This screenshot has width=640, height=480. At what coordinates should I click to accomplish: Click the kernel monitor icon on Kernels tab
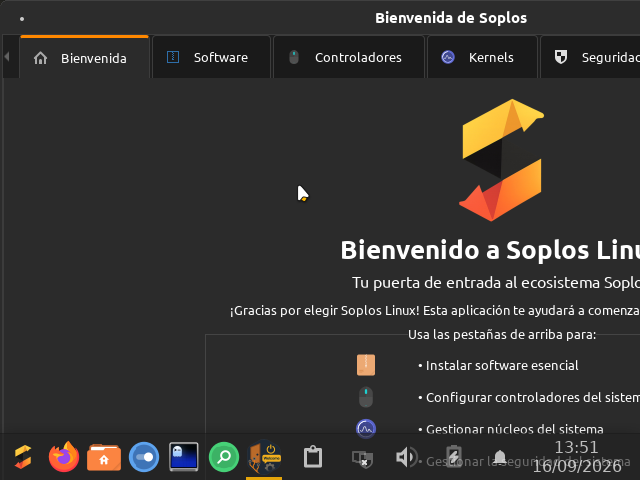[448, 57]
